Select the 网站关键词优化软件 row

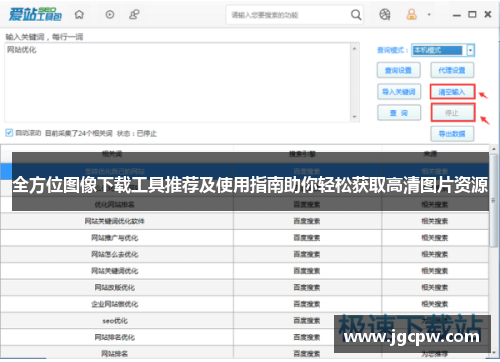click(245, 221)
